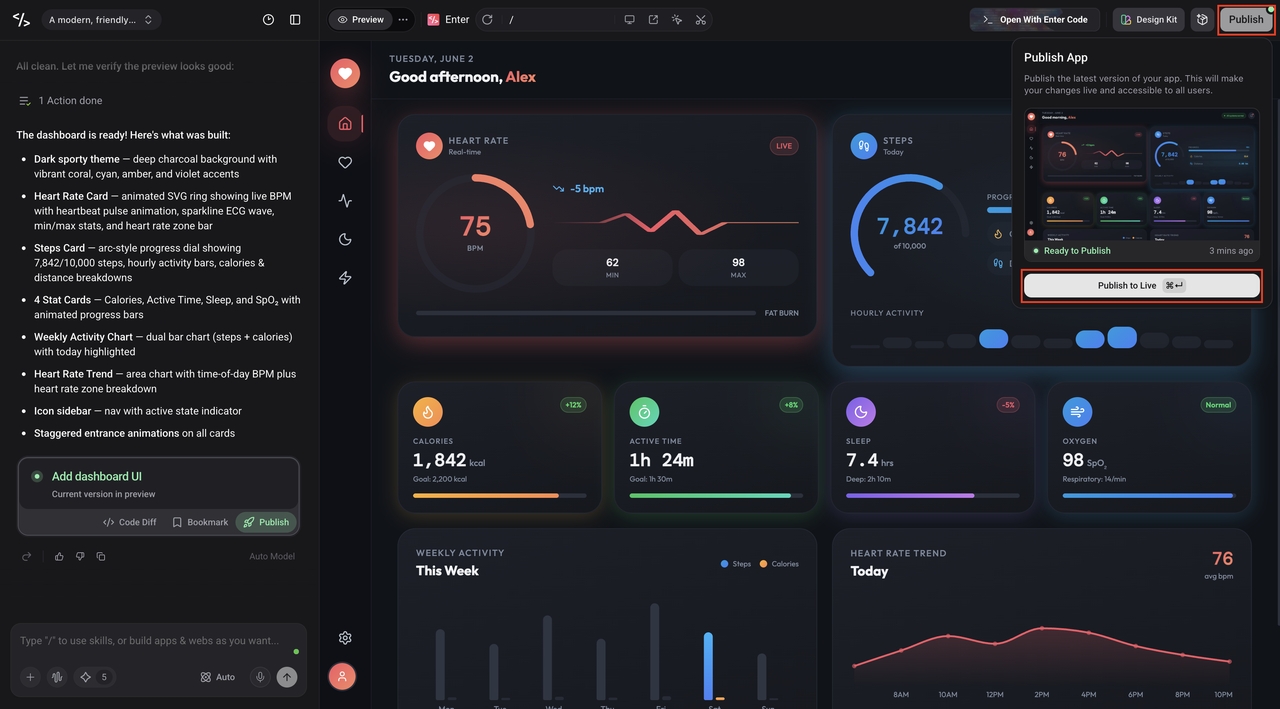Image resolution: width=1280 pixels, height=709 pixels.
Task: Select the Home icon in dashboard sidebar
Action: [x=345, y=124]
